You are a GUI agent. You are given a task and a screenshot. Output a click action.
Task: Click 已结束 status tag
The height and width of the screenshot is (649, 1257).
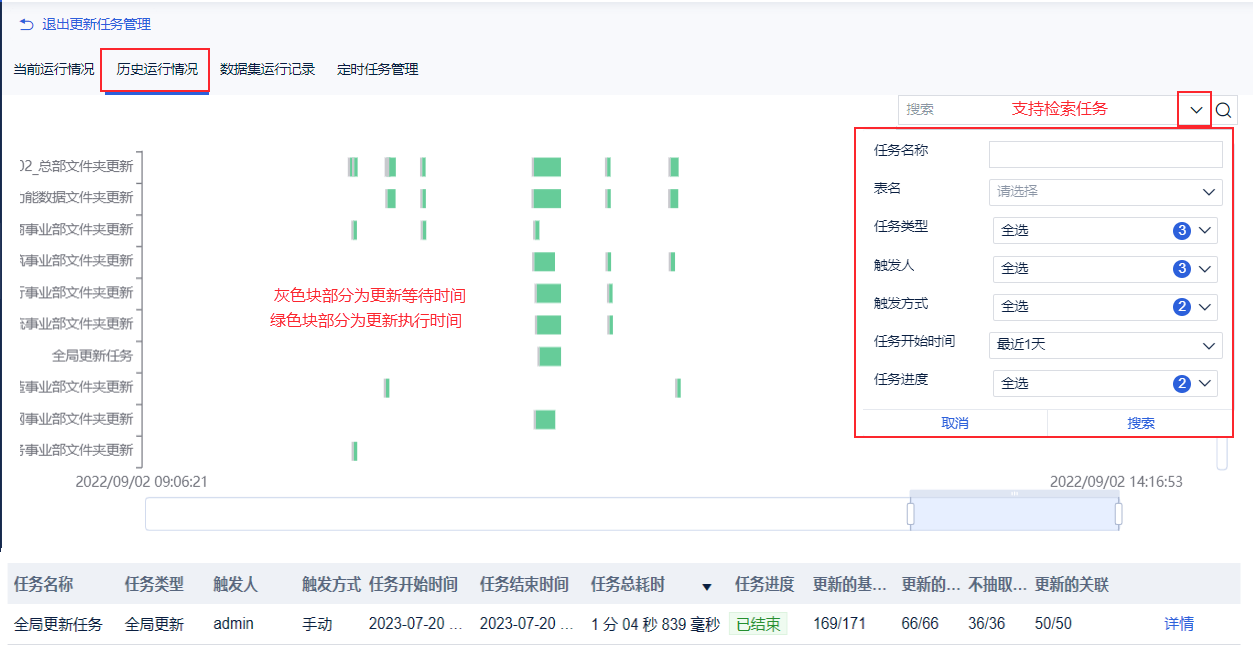coord(758,624)
